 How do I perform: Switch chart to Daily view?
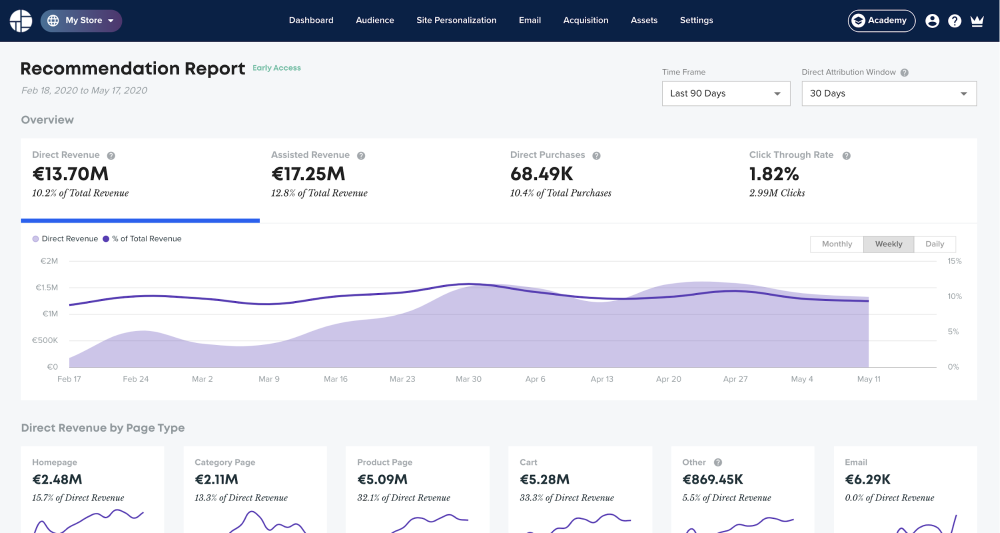(934, 244)
